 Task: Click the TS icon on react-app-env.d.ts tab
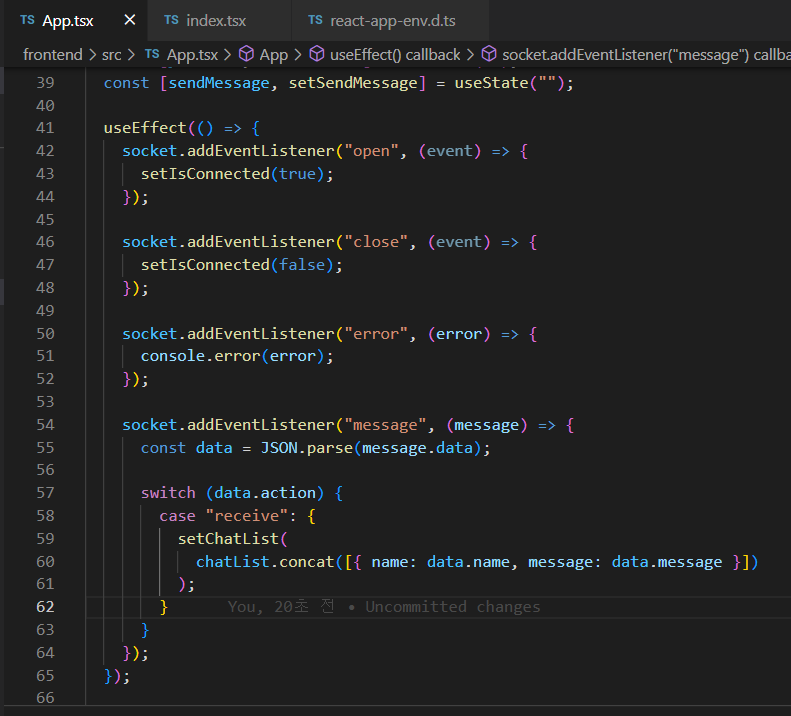[315, 20]
